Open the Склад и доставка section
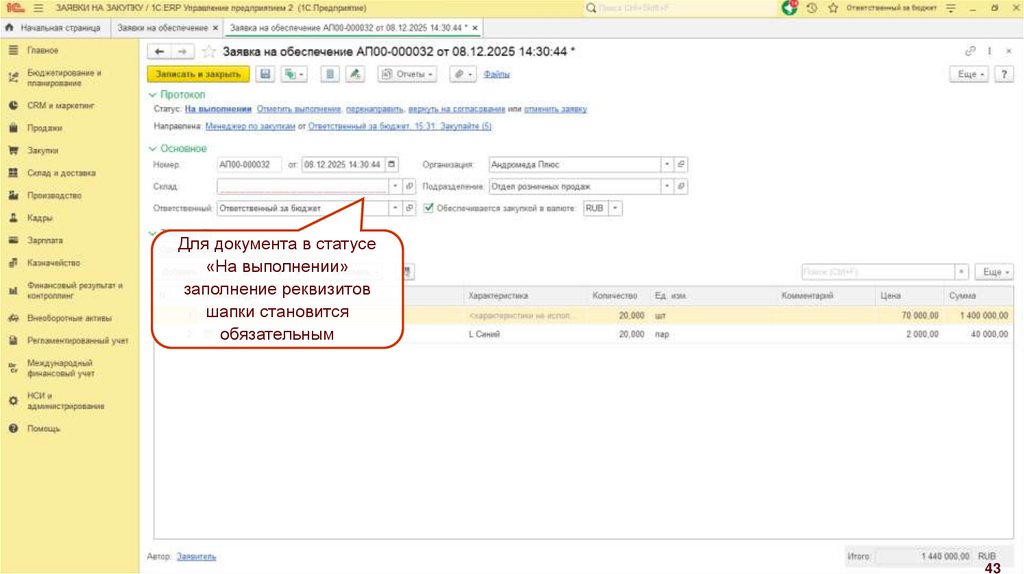Viewport: 1024px width, 574px height. (61, 173)
